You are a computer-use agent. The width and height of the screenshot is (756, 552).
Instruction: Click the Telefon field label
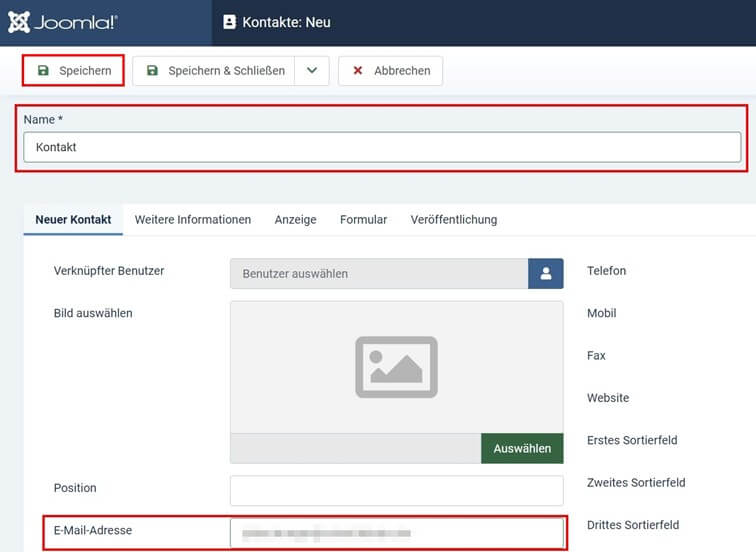click(606, 271)
